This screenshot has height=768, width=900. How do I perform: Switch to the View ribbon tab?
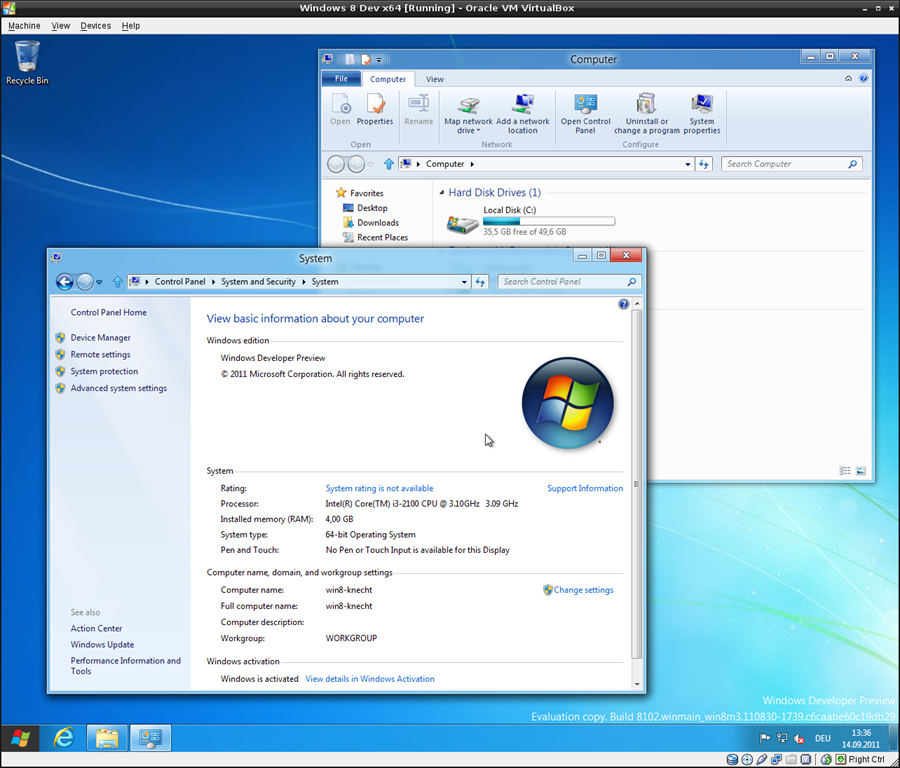point(435,79)
